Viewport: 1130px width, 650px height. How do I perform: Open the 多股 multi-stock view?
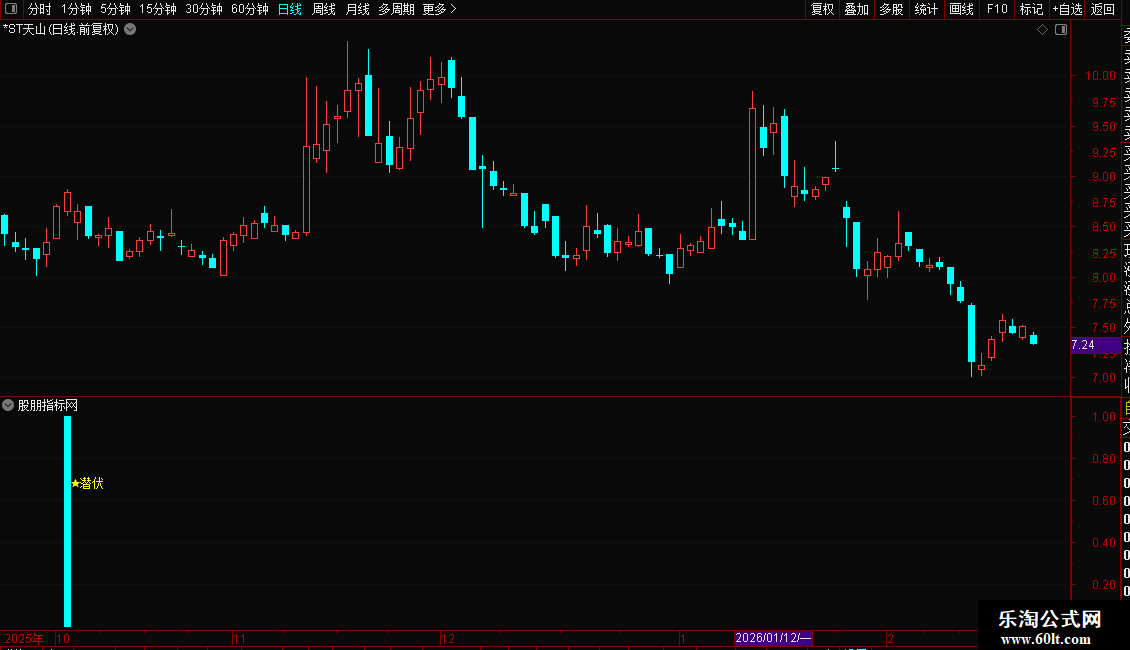pyautogui.click(x=891, y=9)
